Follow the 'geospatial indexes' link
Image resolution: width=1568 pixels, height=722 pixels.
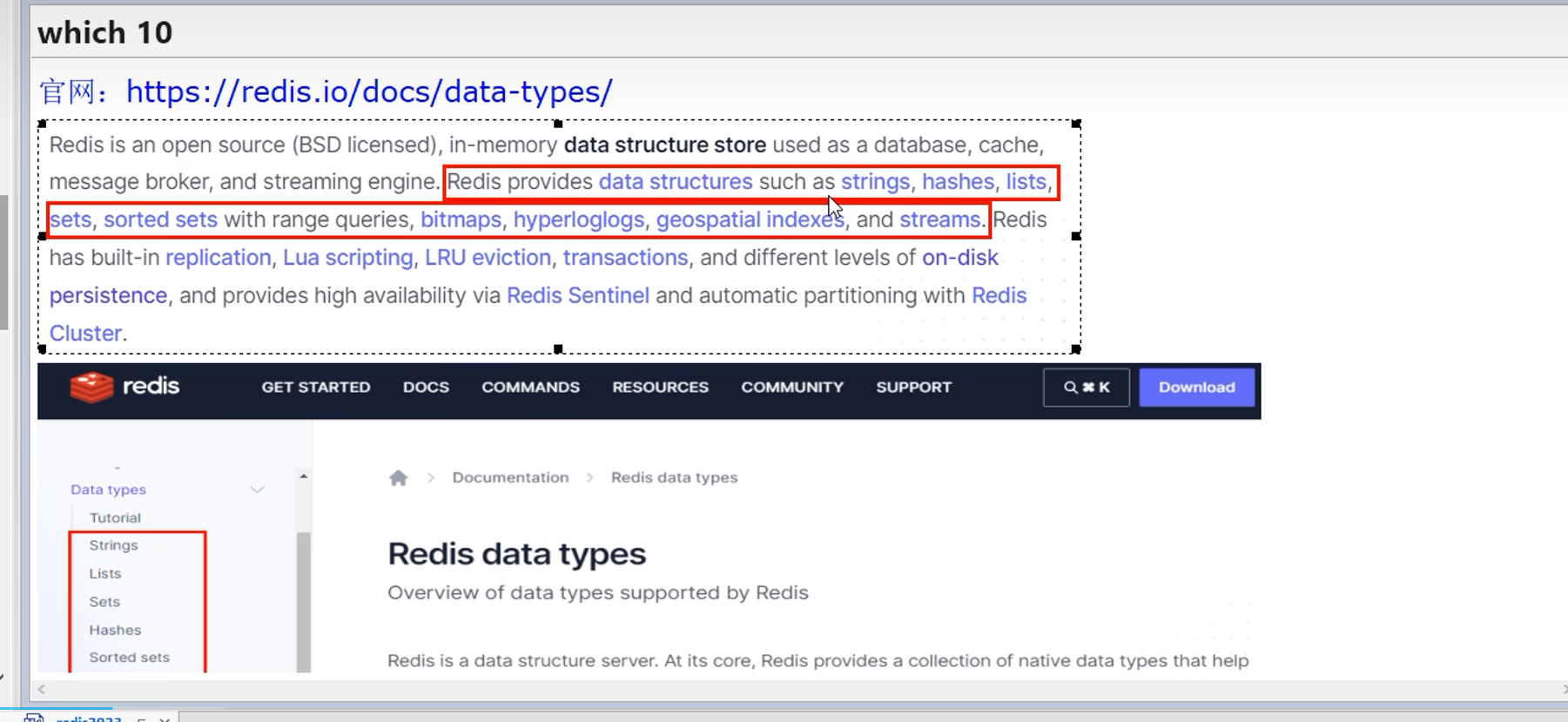[750, 219]
